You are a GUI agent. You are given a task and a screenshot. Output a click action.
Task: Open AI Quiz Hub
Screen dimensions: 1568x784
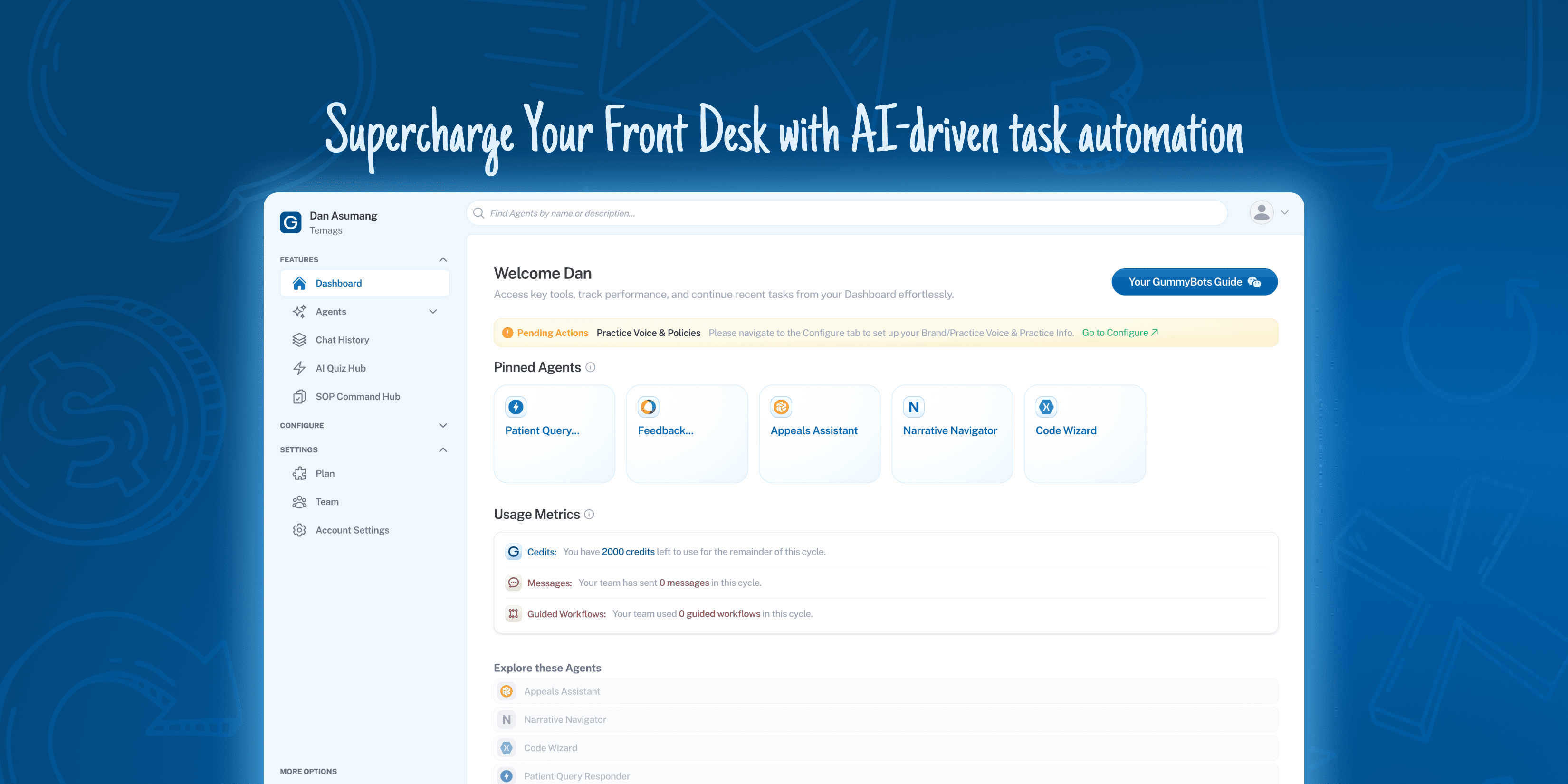click(364, 368)
